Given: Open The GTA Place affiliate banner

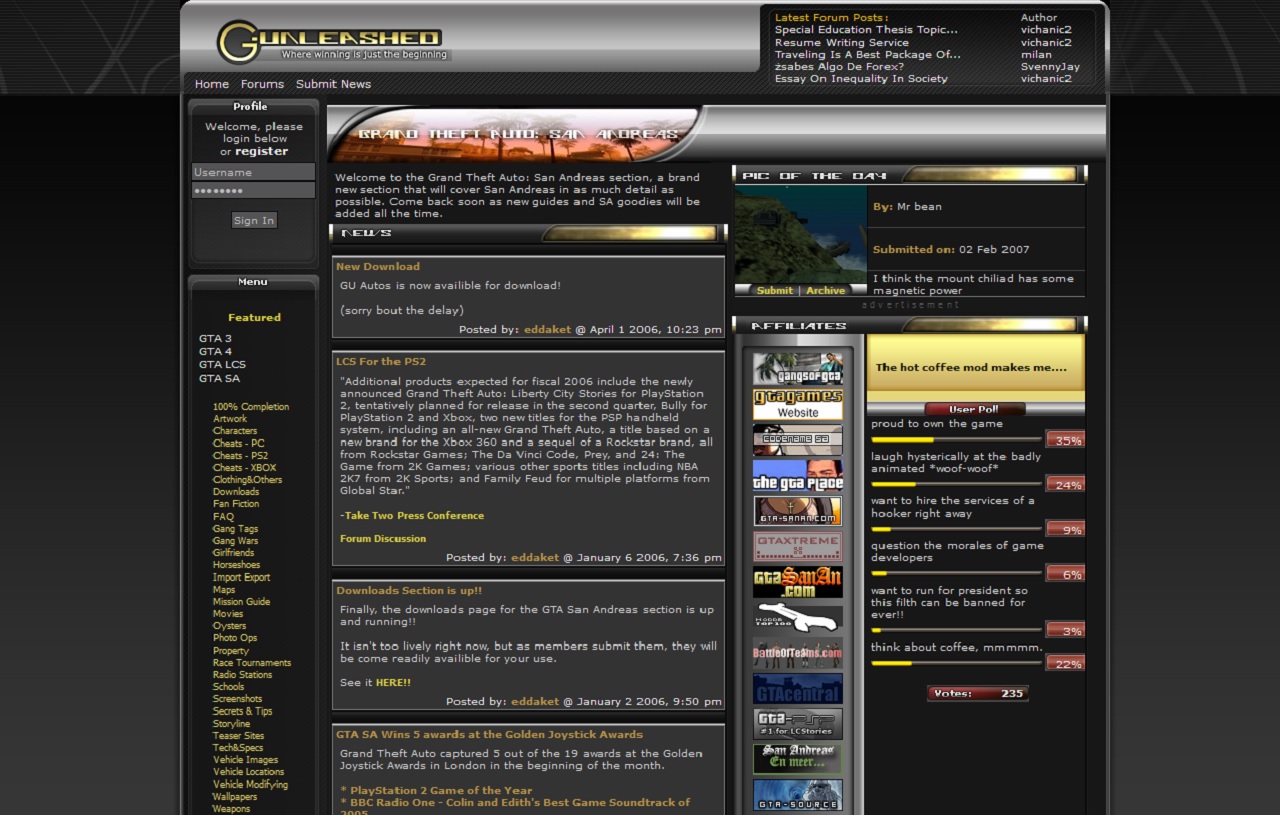Looking at the screenshot, I should click(797, 475).
